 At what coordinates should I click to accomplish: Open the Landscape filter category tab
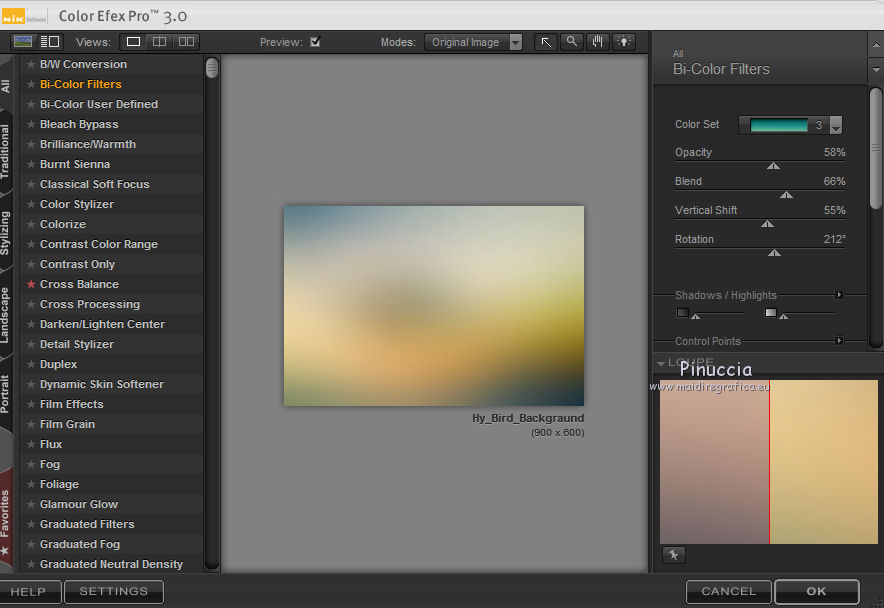(x=6, y=315)
